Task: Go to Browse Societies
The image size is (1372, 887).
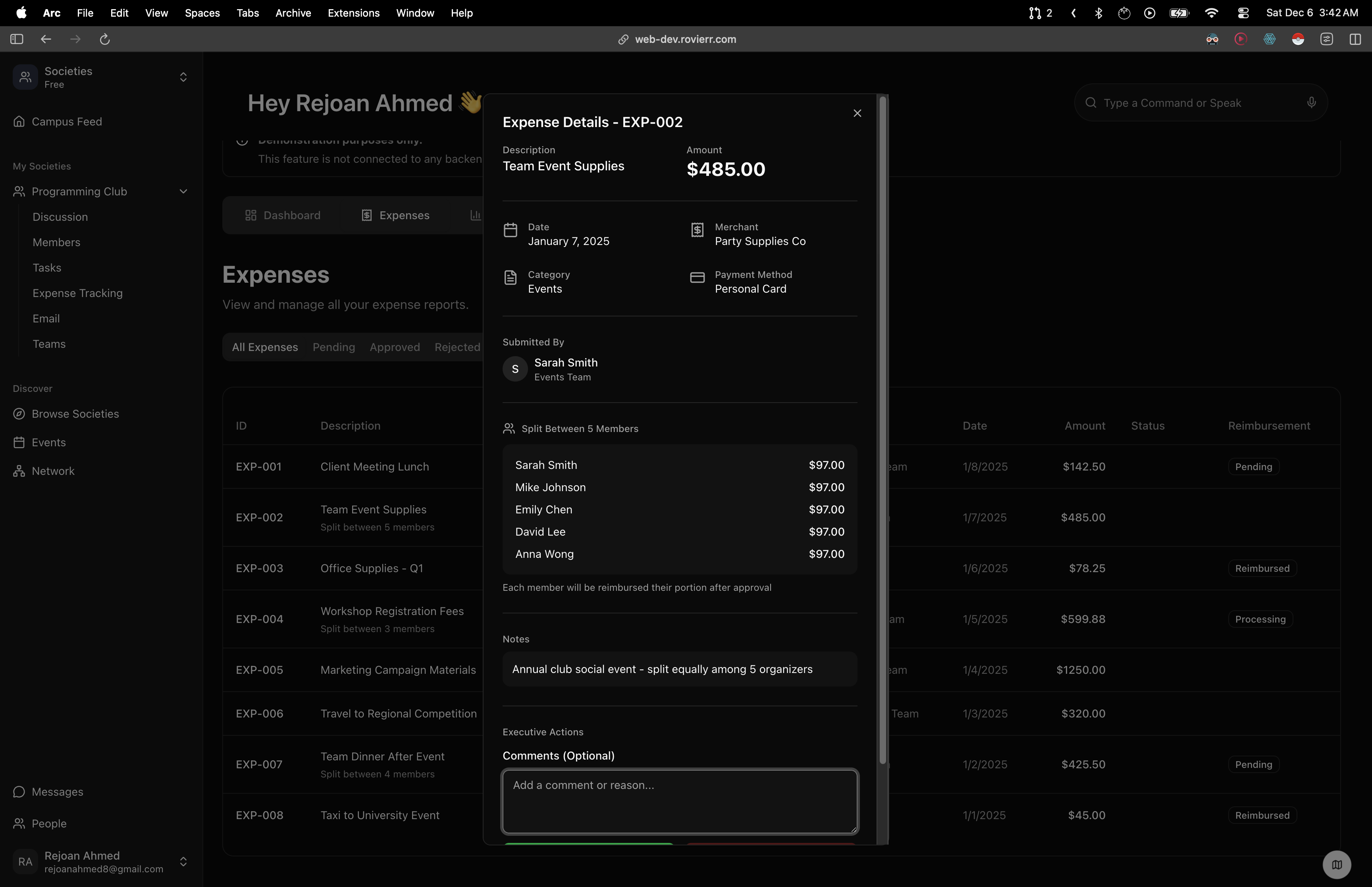Action: (75, 414)
